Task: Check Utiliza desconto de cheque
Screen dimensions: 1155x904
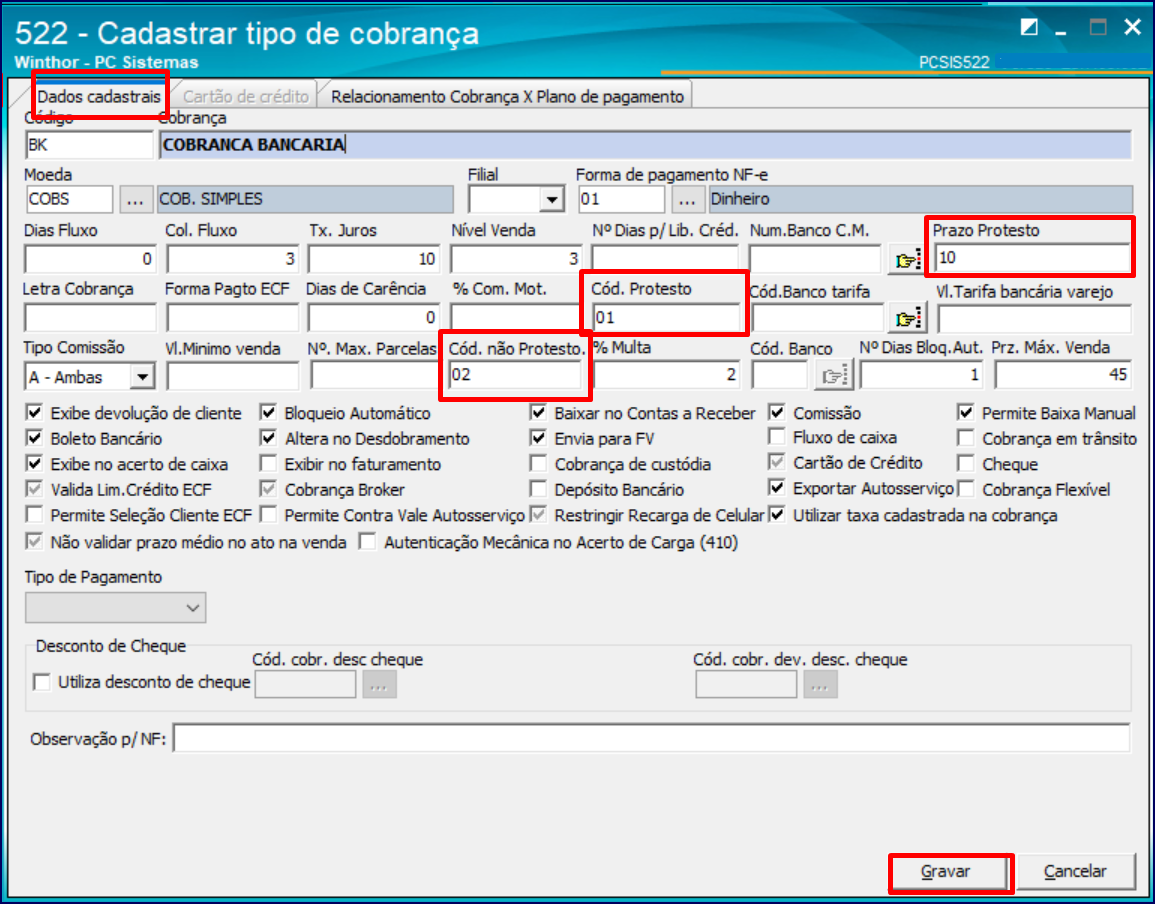Action: coord(42,682)
